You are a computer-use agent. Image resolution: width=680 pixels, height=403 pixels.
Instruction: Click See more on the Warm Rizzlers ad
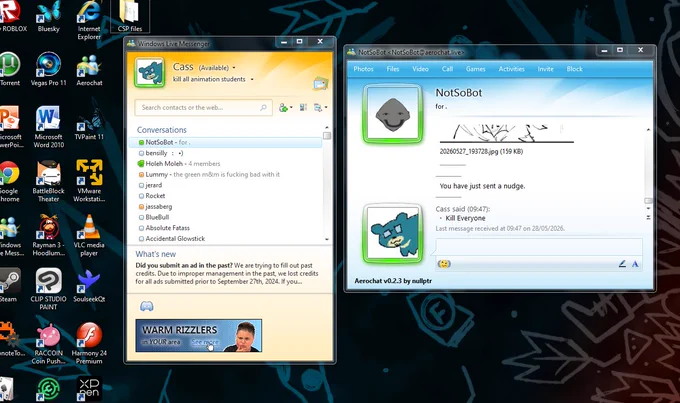[x=205, y=342]
